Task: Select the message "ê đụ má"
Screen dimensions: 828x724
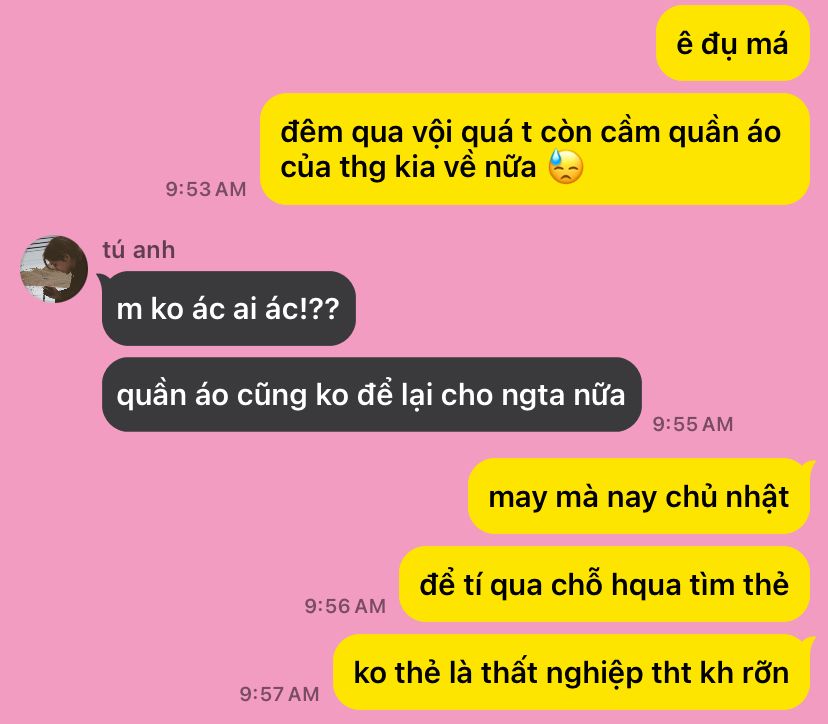Action: (x=732, y=43)
